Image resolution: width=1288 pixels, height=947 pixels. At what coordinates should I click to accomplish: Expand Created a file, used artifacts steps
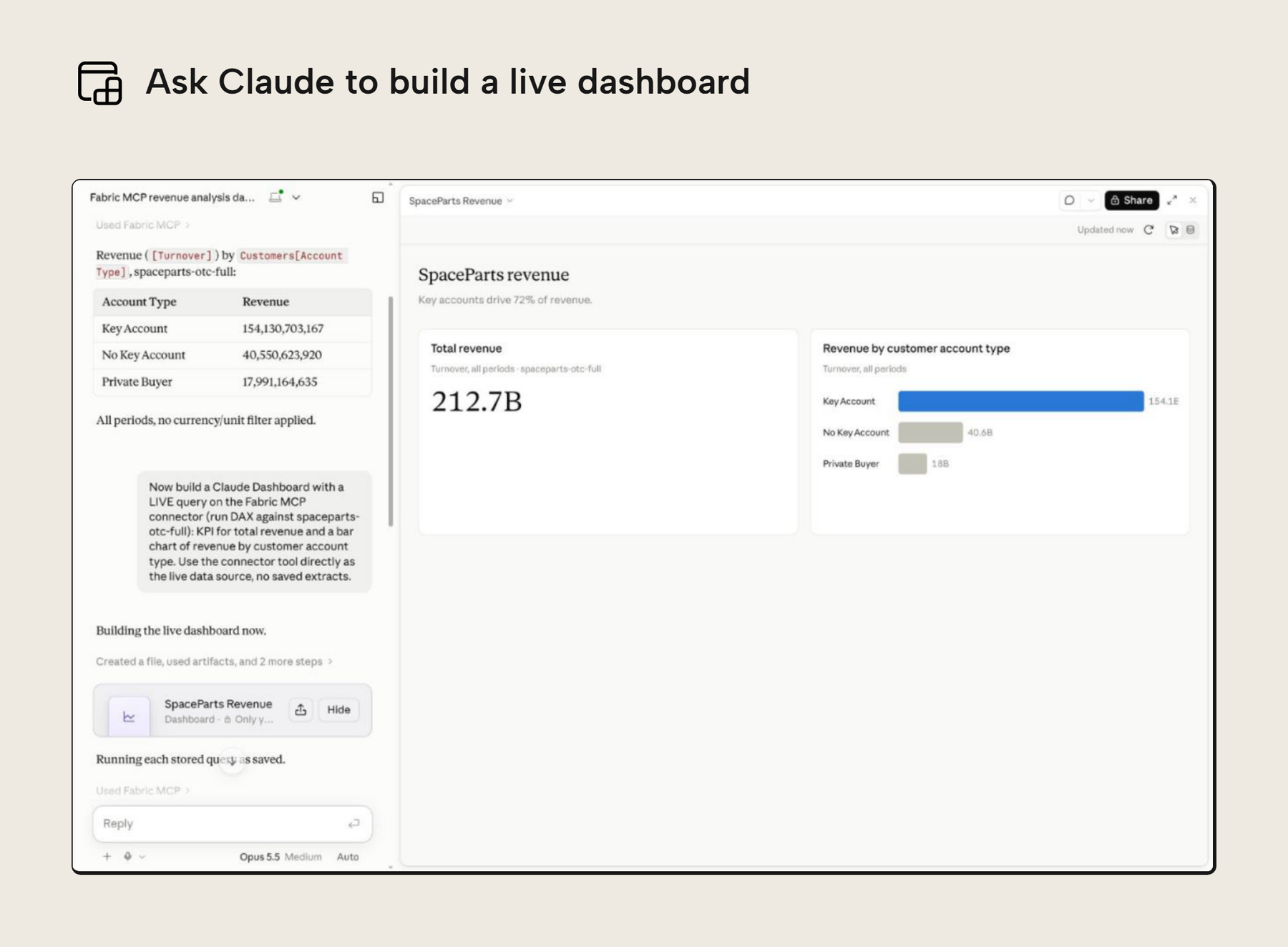214,661
